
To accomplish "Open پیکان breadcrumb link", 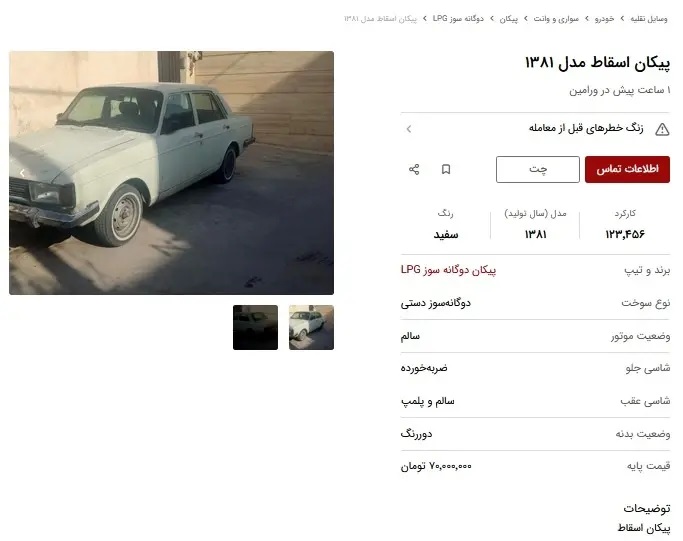I will 509,19.
